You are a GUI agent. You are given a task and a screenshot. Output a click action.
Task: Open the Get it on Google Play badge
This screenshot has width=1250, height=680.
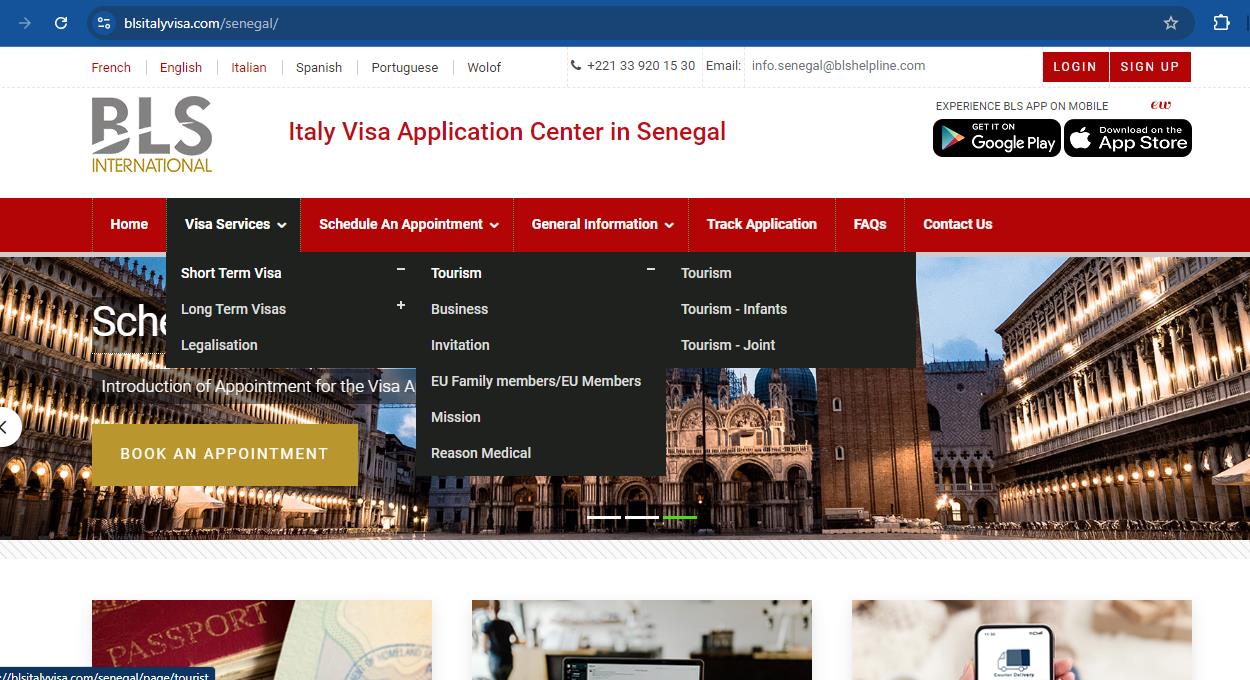coord(996,138)
